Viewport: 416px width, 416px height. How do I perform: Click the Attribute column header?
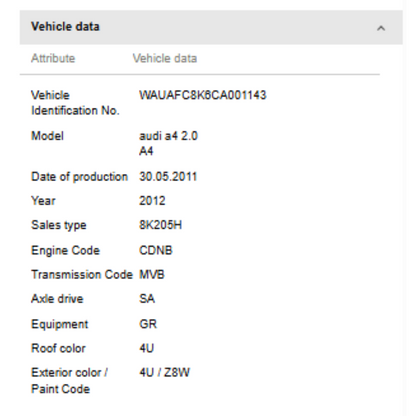tap(53, 58)
